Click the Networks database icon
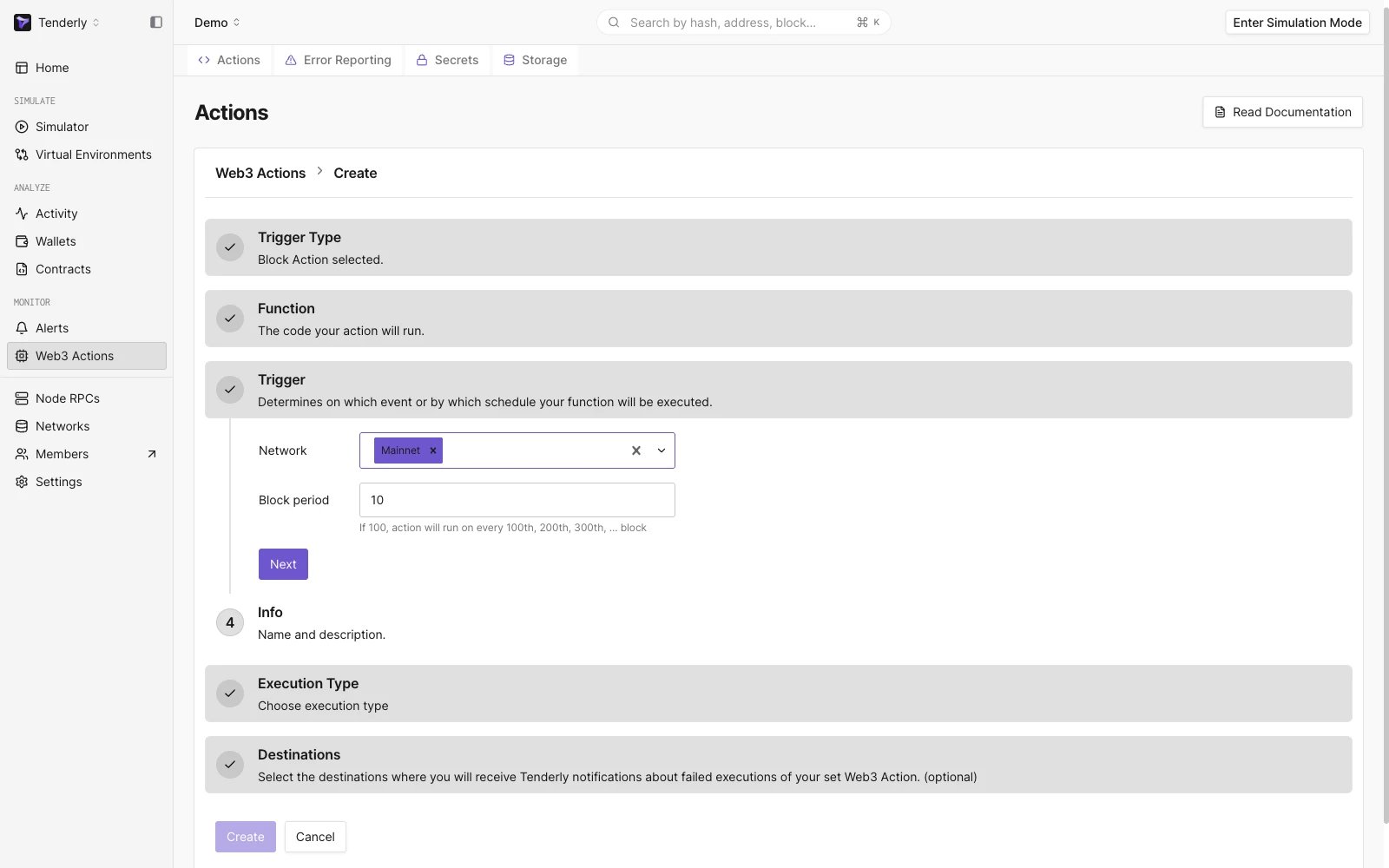 22,426
